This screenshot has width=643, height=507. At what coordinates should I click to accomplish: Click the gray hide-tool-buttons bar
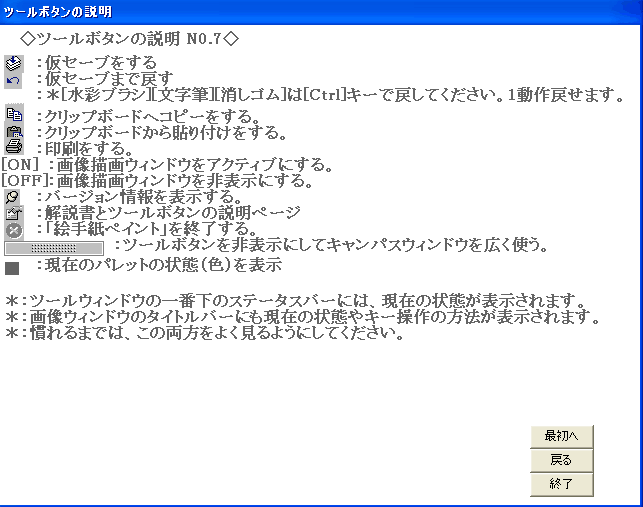53,246
